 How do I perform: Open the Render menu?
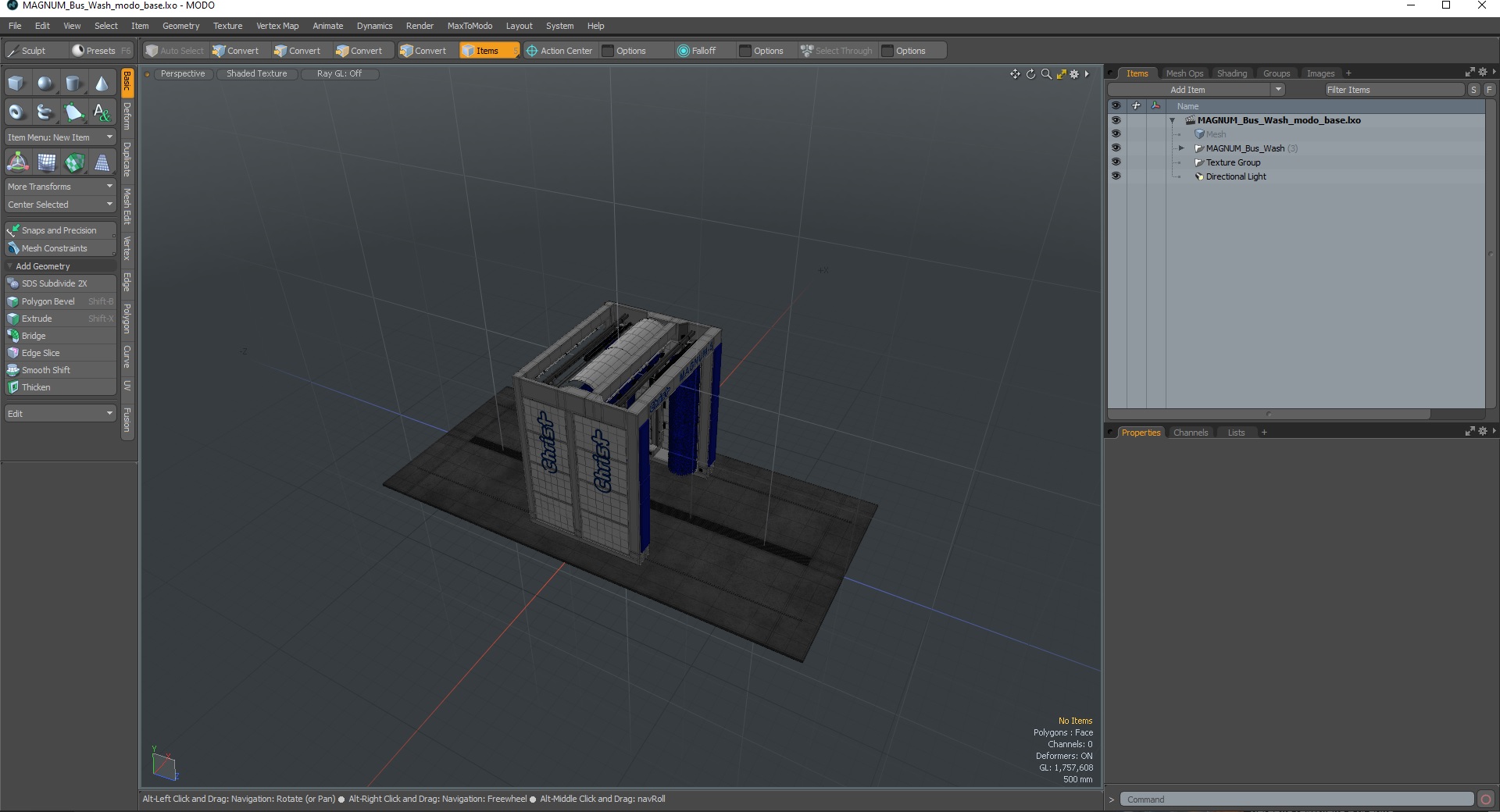[x=420, y=26]
